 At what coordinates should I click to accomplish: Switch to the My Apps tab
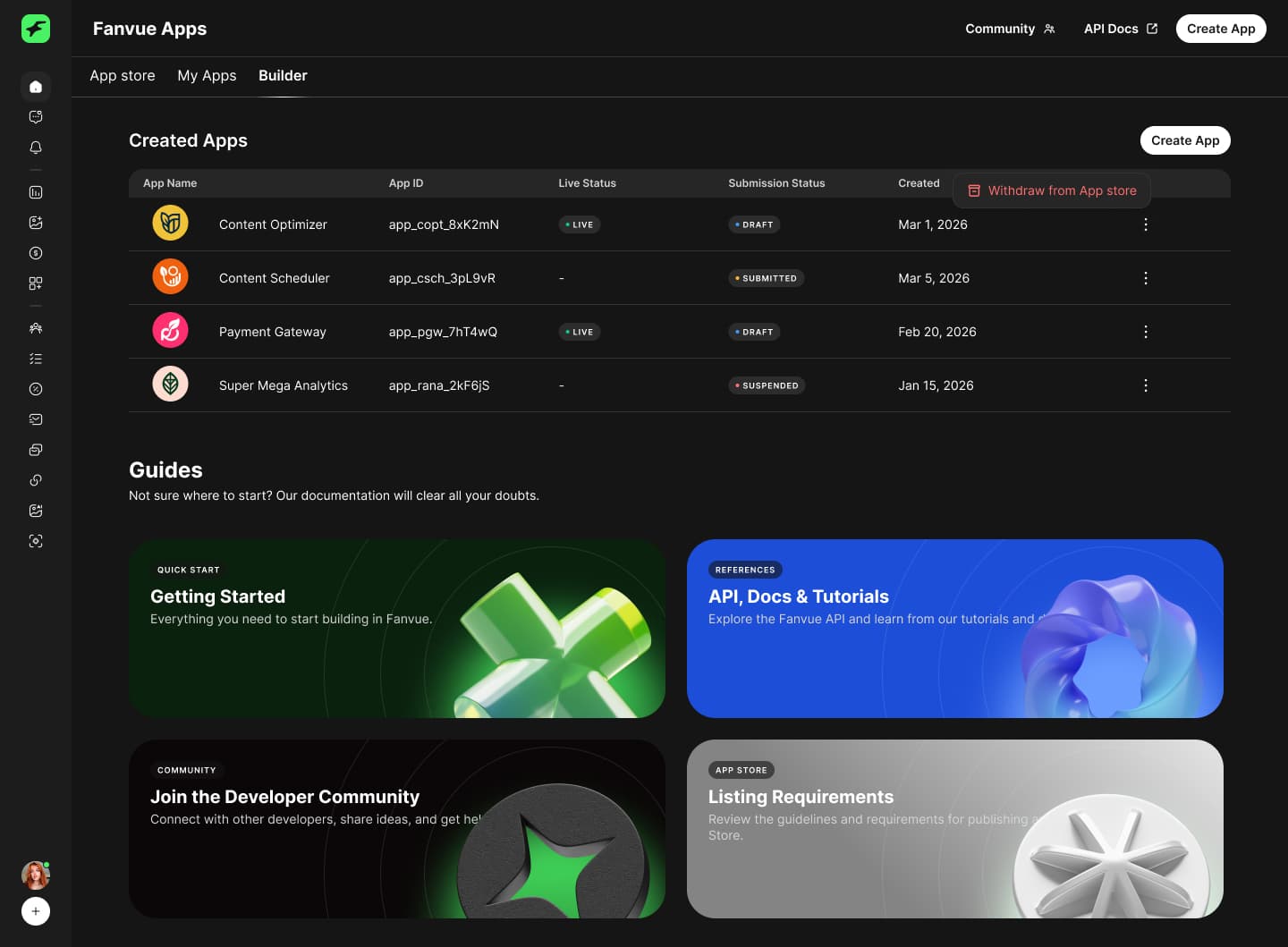coord(207,76)
